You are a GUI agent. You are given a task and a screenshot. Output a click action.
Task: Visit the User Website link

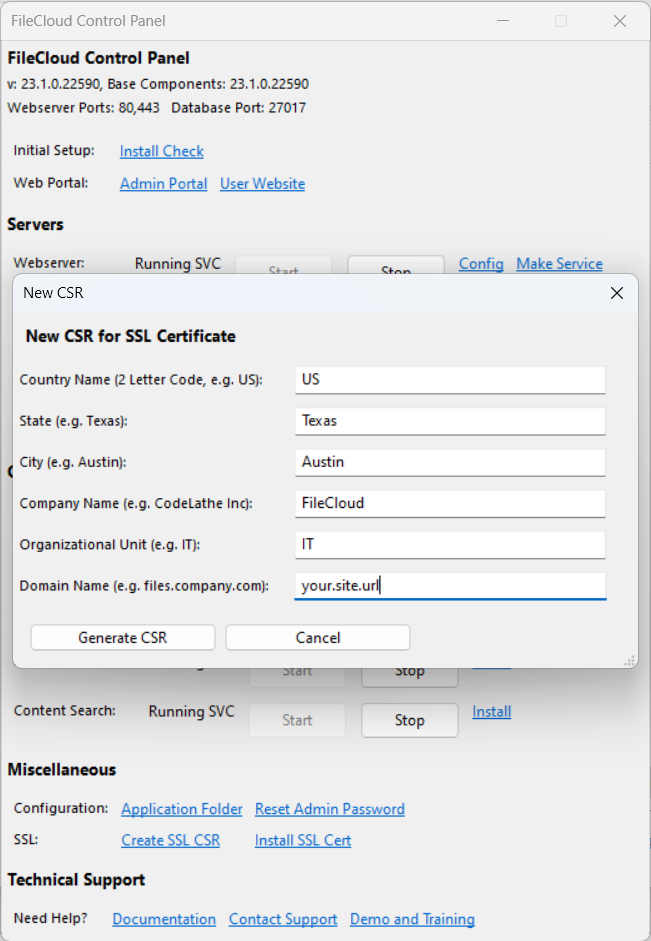[x=262, y=184]
